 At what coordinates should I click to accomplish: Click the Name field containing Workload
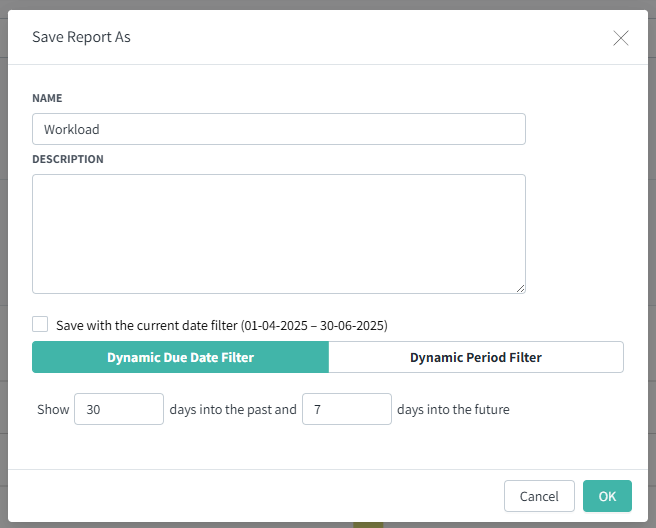(x=279, y=129)
